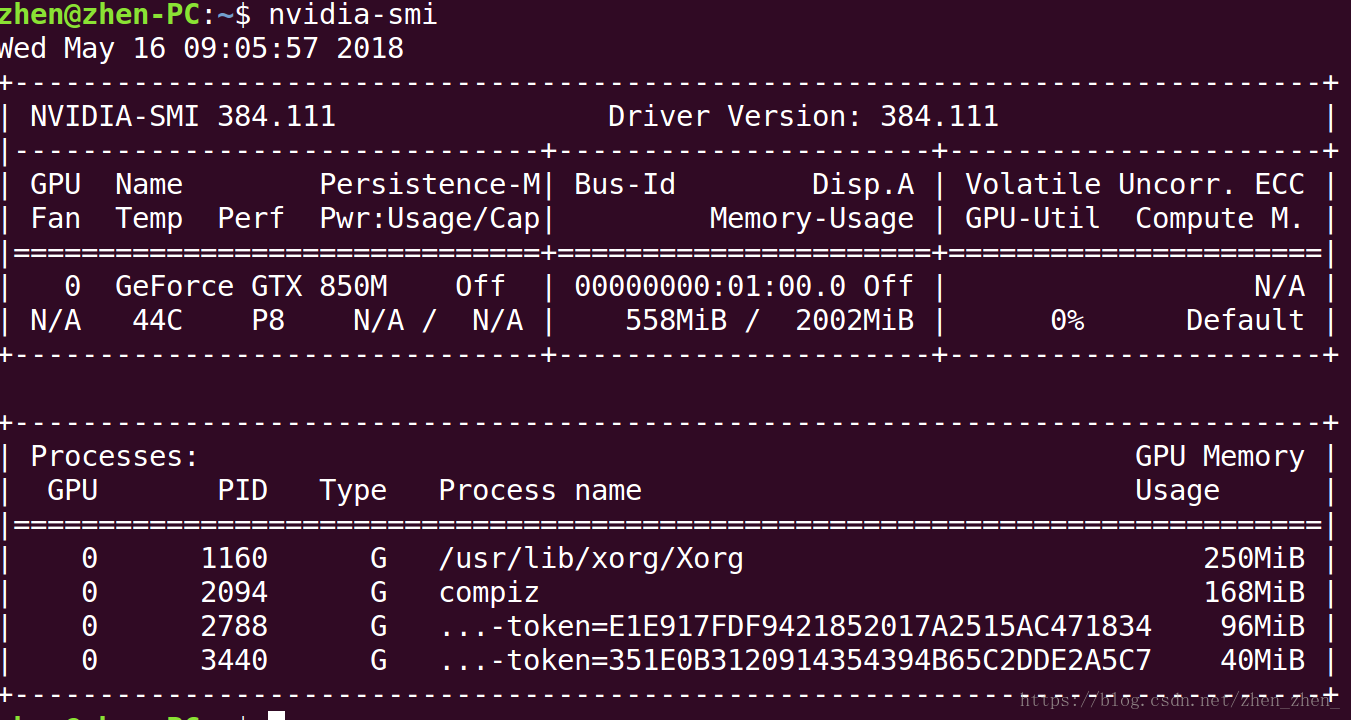Click the process '/usr/lib/xorg/Xorg'
The width and height of the screenshot is (1351, 720).
pos(591,558)
